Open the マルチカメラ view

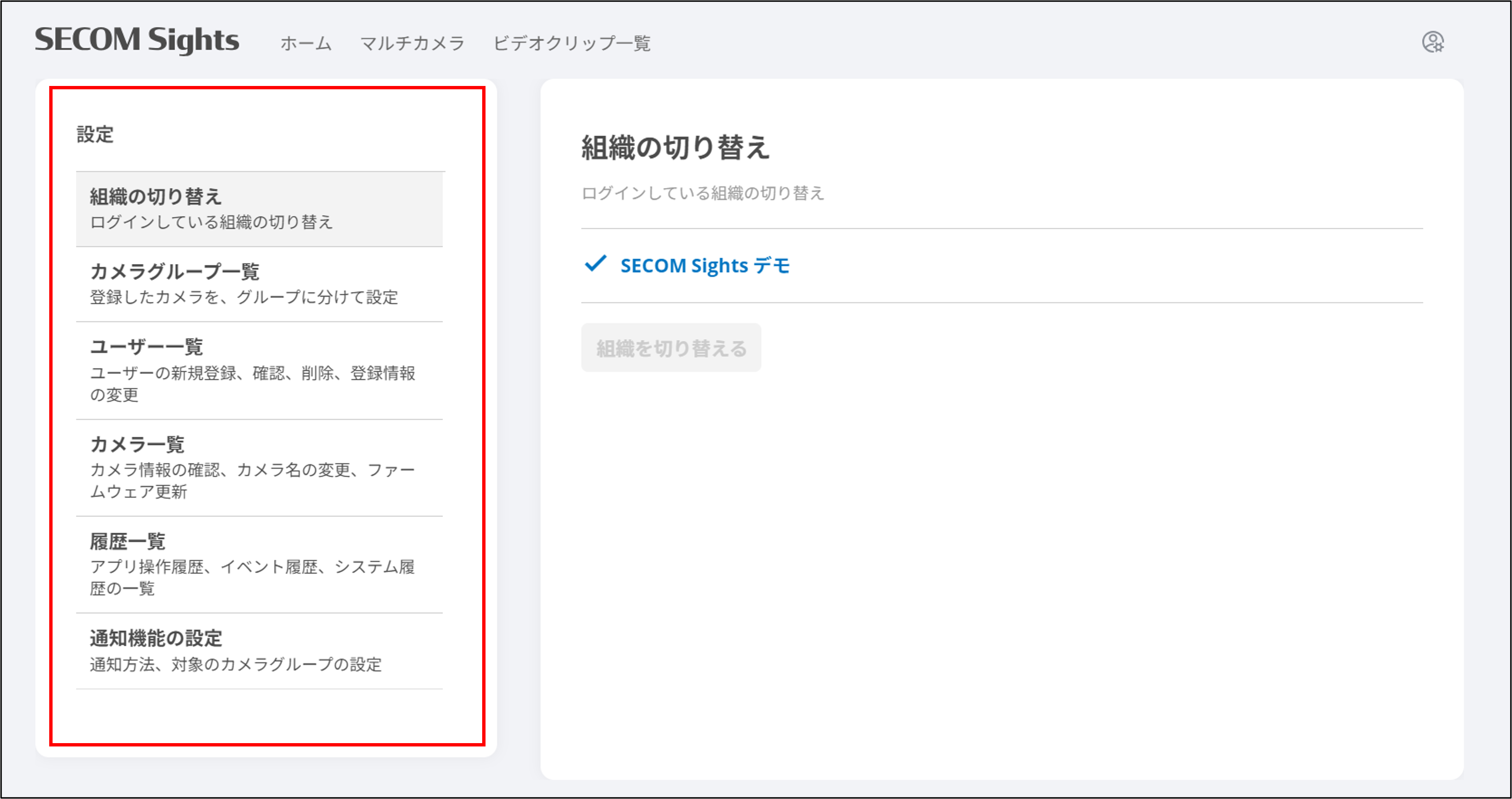(412, 43)
